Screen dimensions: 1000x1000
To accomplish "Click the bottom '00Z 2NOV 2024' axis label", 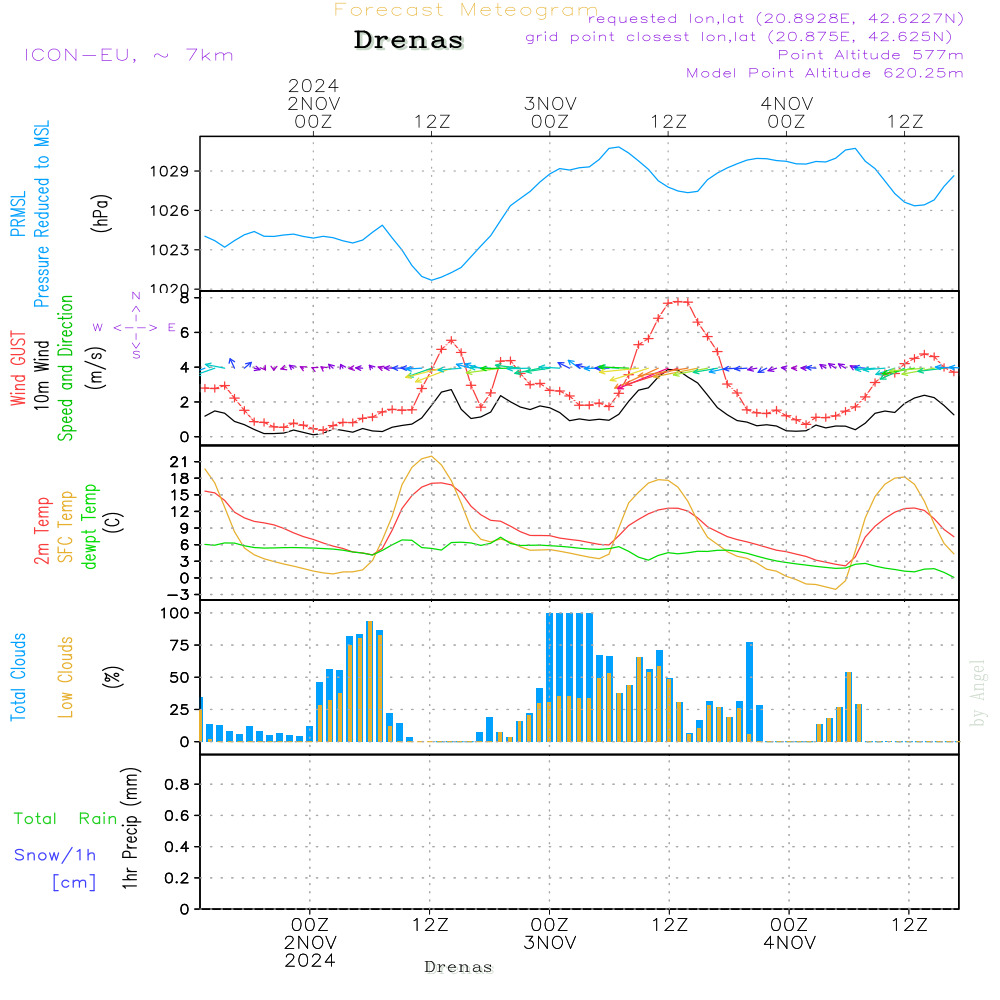I will (x=310, y=943).
